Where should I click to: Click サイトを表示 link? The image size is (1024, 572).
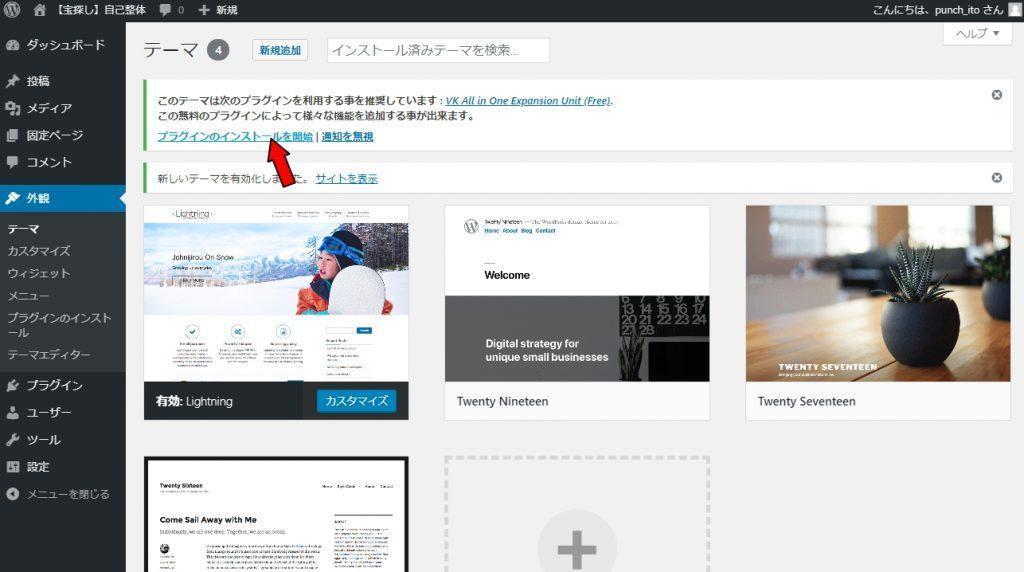(x=347, y=178)
